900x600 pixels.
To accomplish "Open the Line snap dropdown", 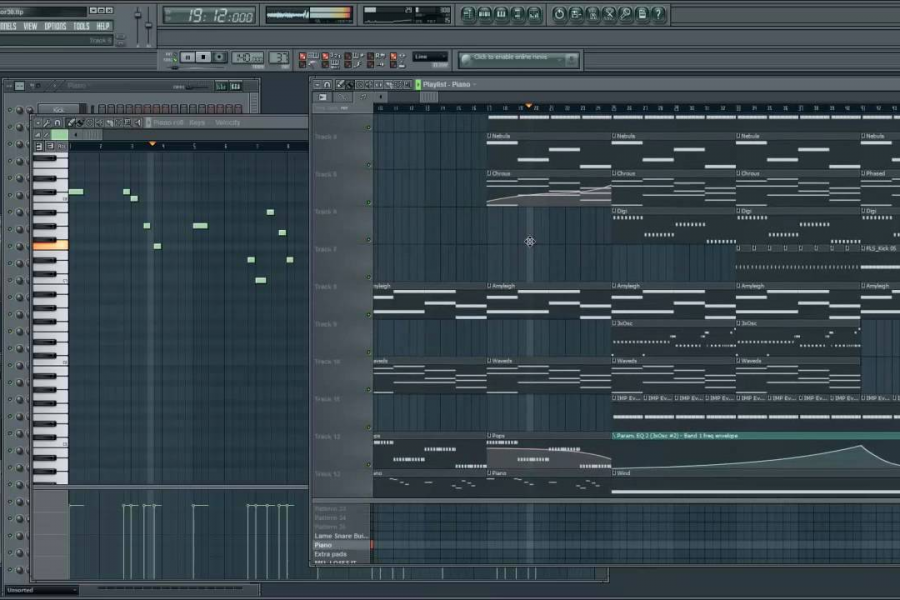I will 430,57.
